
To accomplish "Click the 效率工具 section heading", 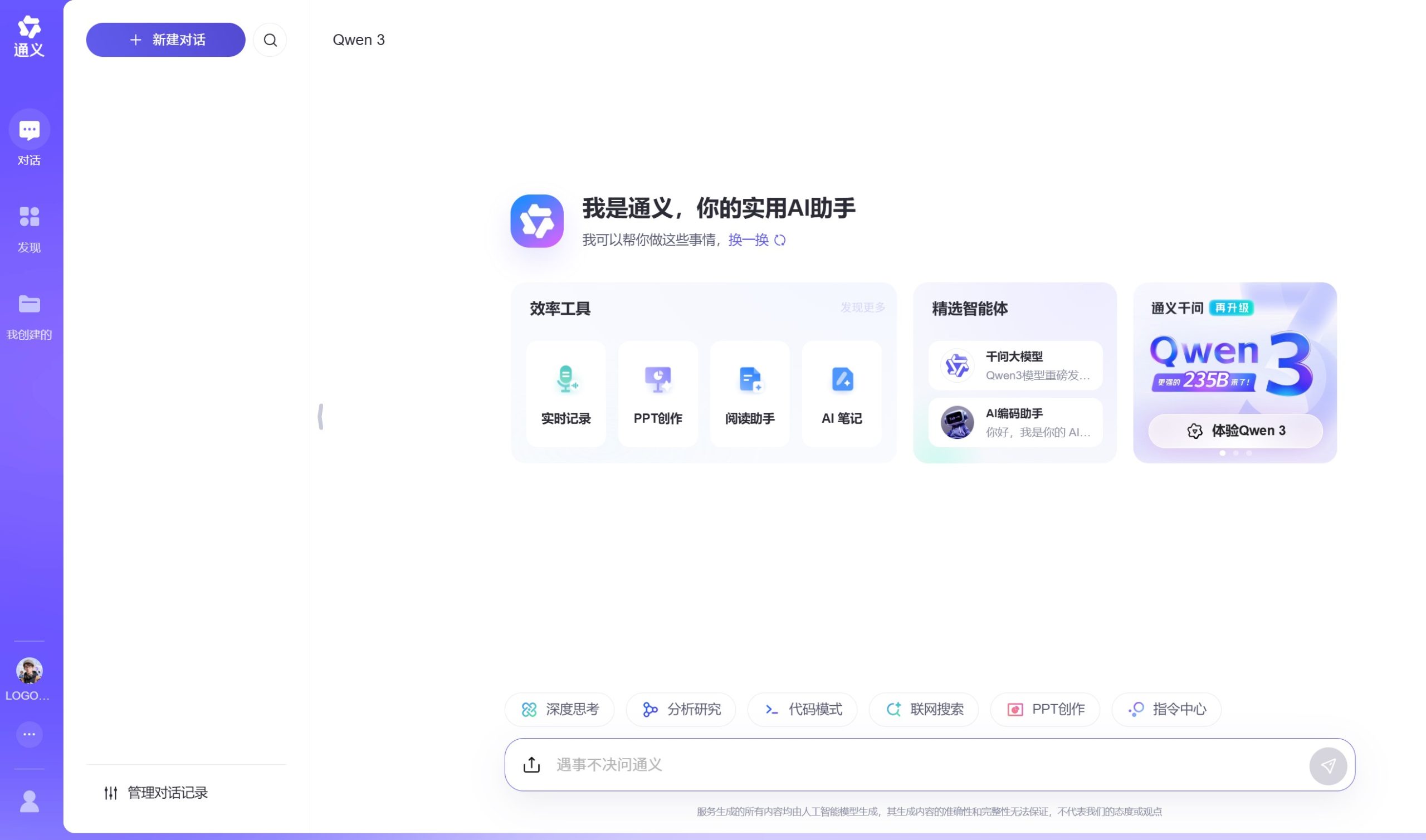I will pos(560,309).
